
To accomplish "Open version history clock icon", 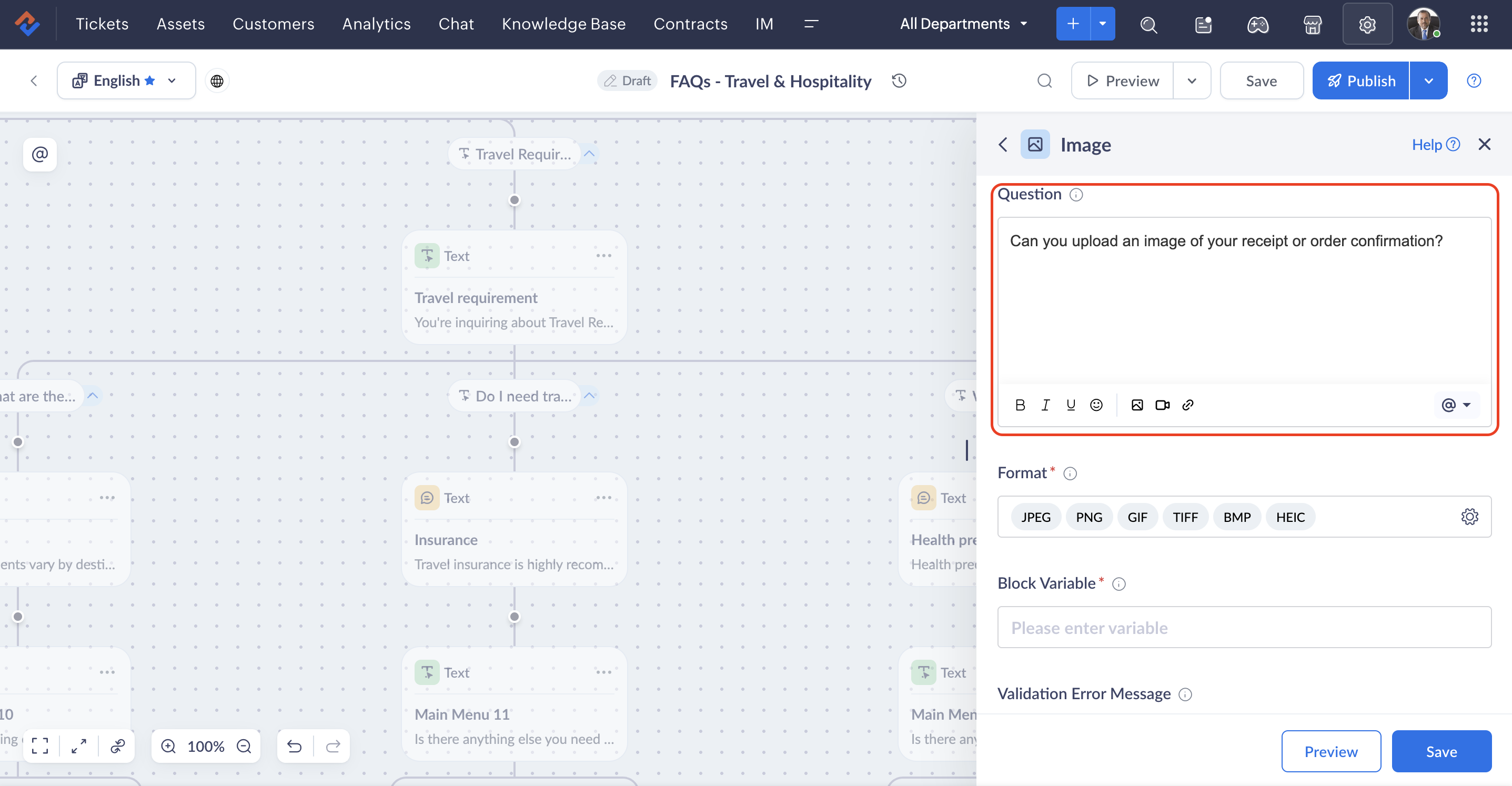I will point(899,81).
